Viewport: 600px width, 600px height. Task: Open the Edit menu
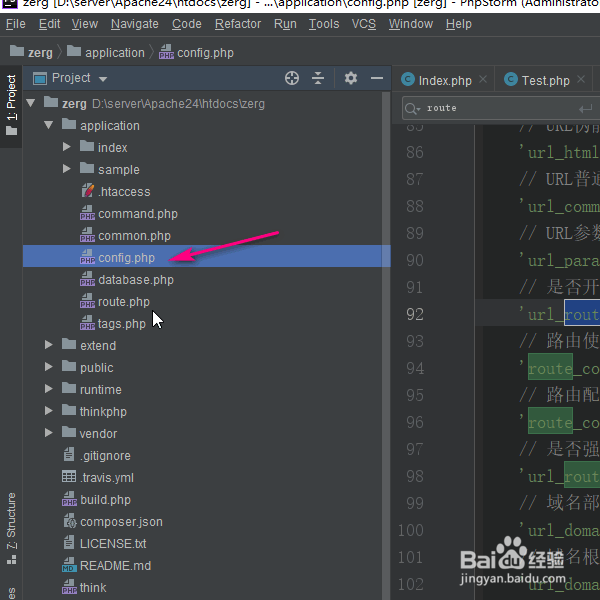[49, 24]
